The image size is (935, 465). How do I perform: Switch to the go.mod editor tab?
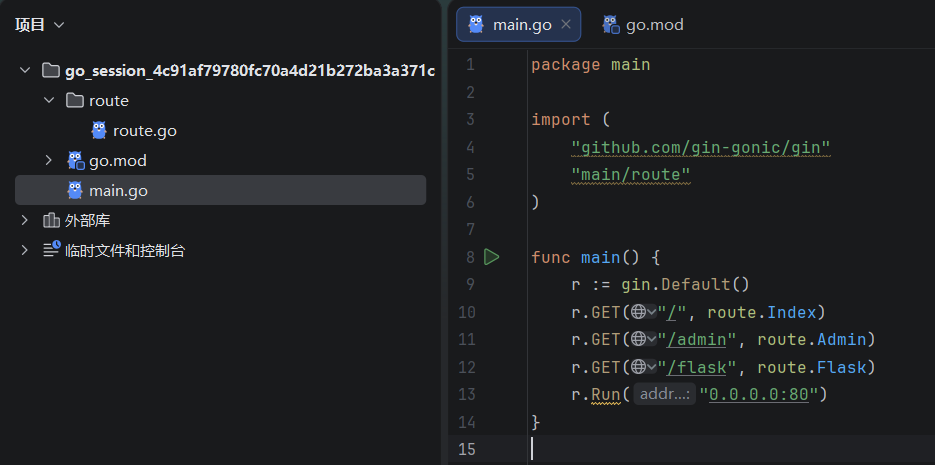click(x=643, y=24)
